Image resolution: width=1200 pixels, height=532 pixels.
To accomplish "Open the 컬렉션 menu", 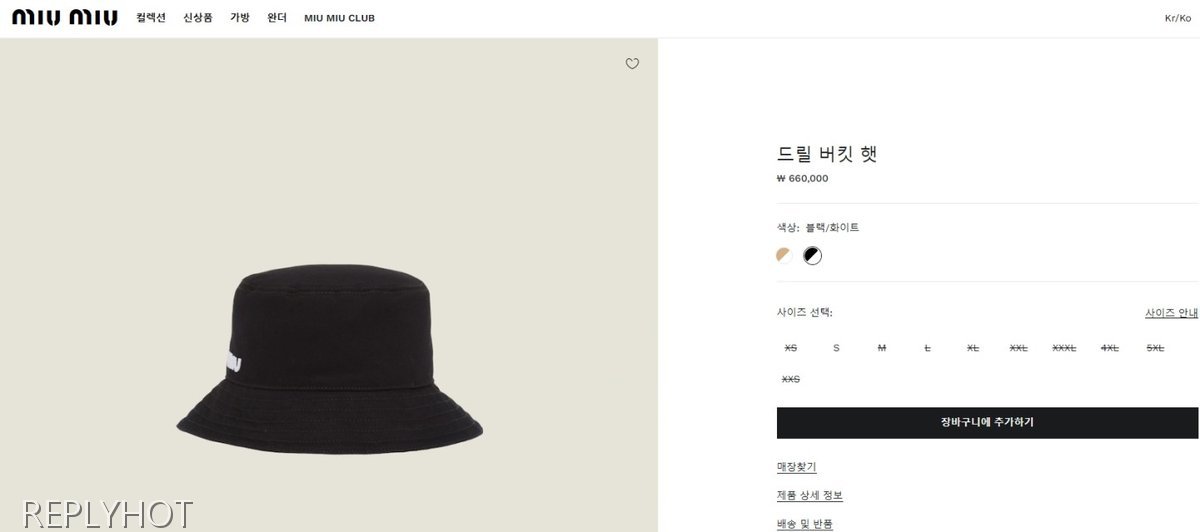I will 151,18.
